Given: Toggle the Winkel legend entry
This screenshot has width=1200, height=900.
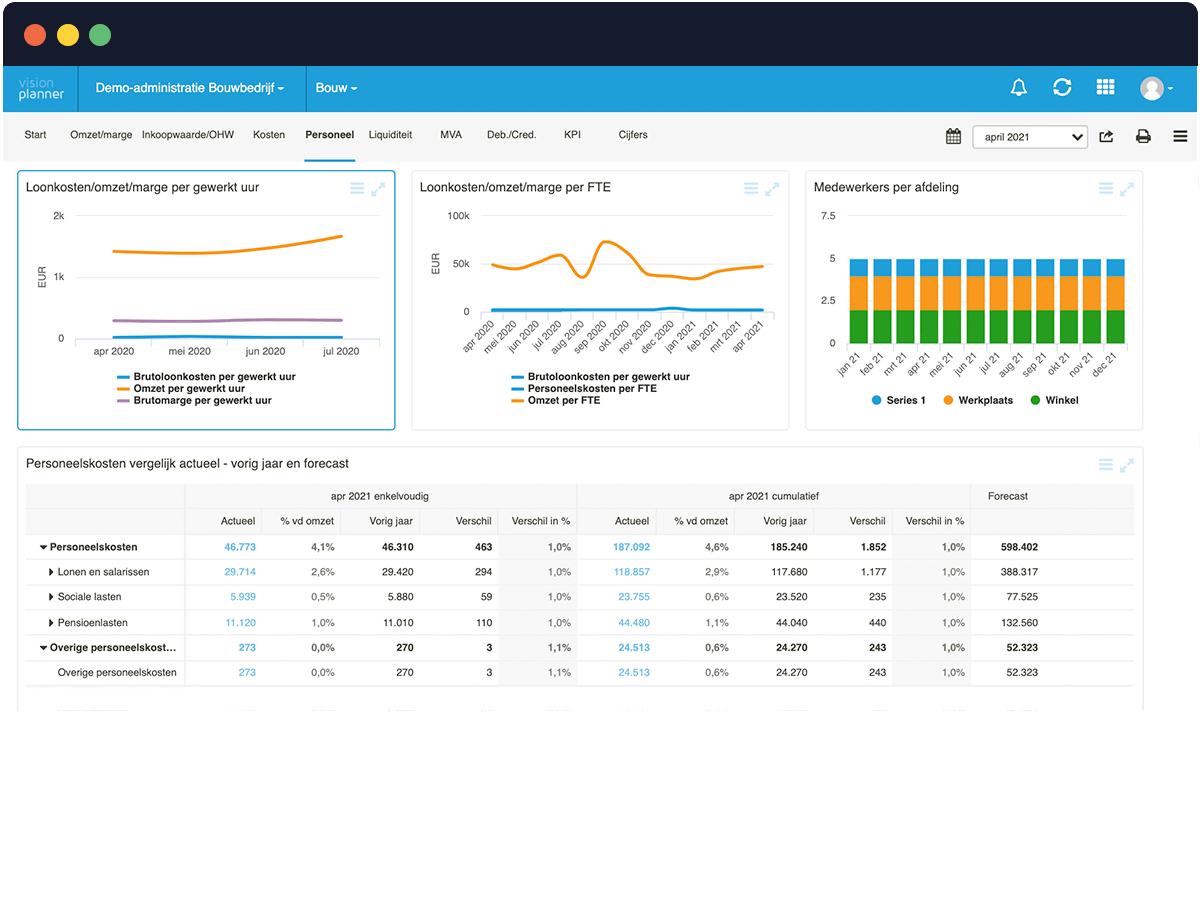Looking at the screenshot, I should point(1054,400).
